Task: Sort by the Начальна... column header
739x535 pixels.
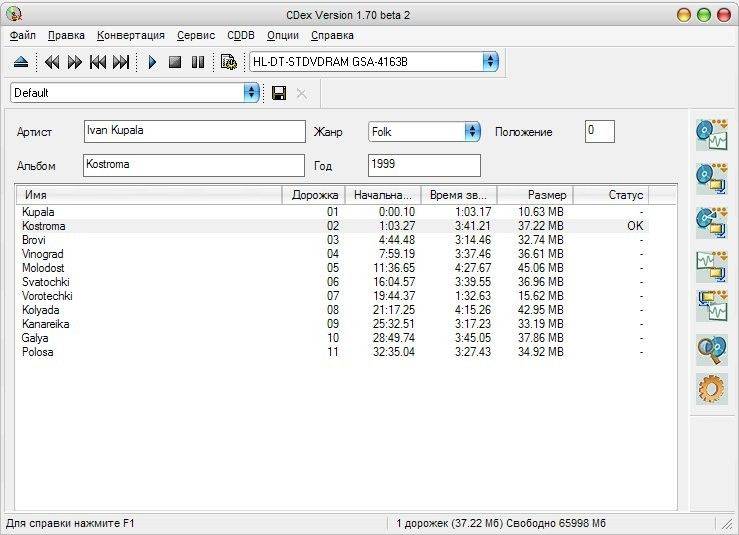Action: pos(383,195)
